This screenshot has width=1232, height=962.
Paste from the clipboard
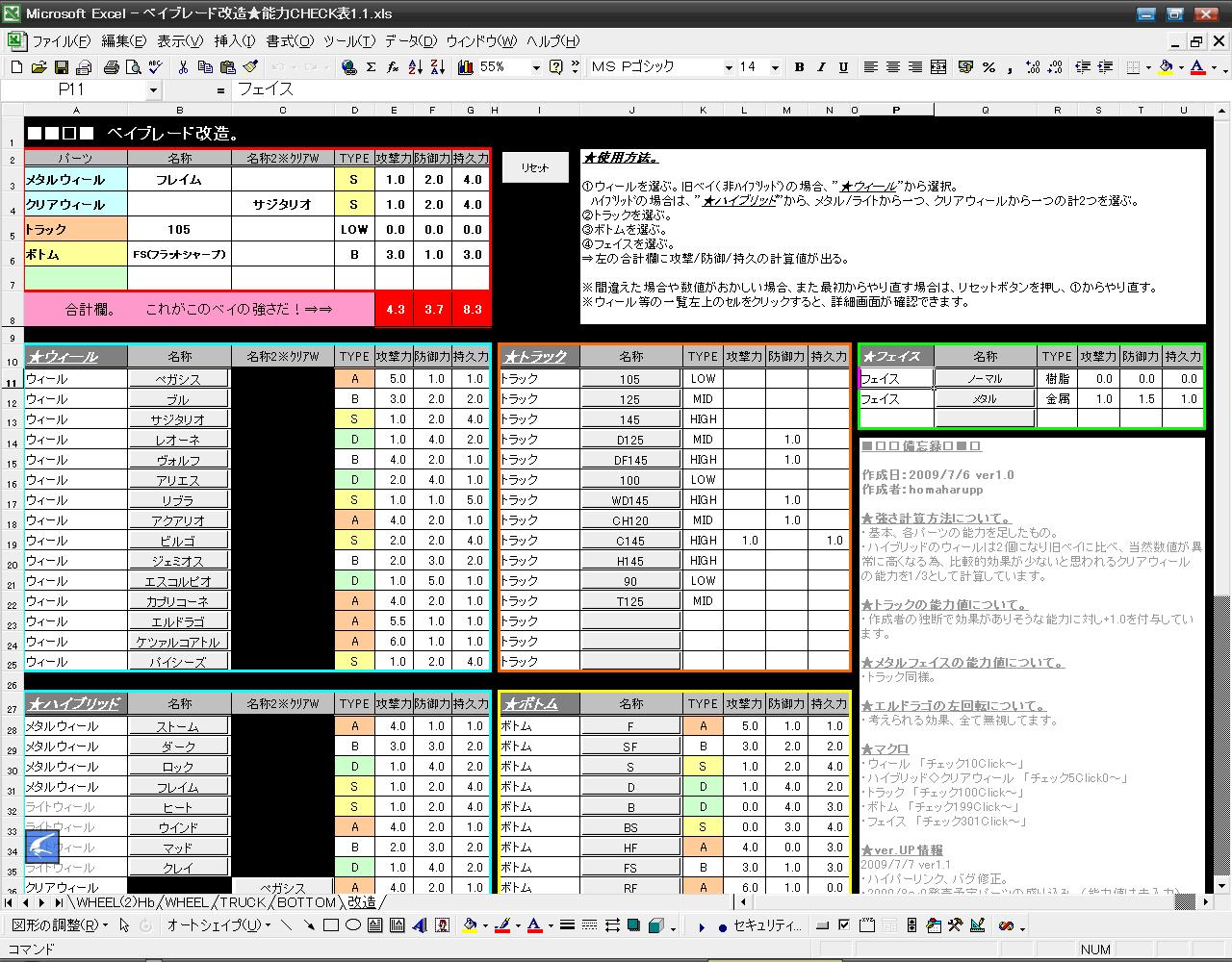227,67
